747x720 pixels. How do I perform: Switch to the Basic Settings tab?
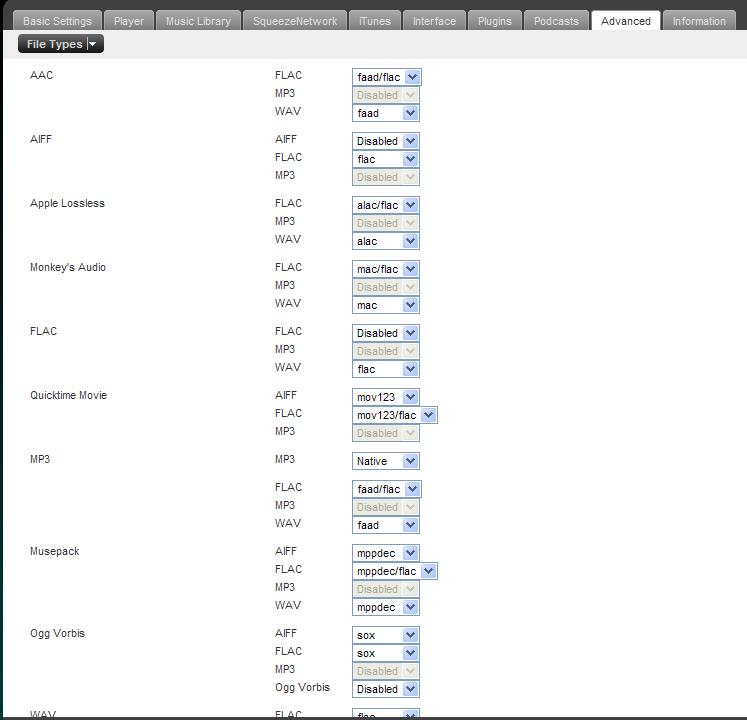(x=57, y=21)
